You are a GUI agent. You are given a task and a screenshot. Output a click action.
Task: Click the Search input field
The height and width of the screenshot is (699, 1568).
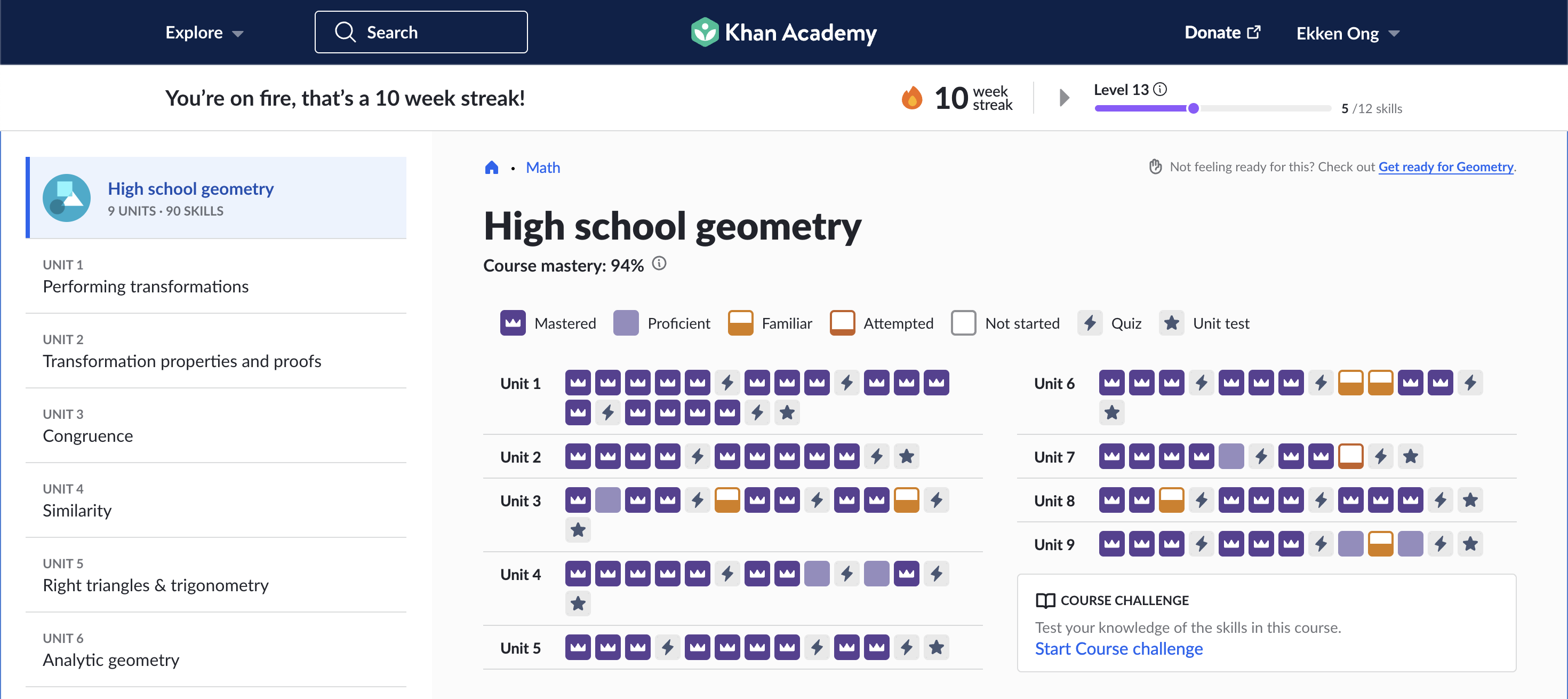pyautogui.click(x=421, y=32)
